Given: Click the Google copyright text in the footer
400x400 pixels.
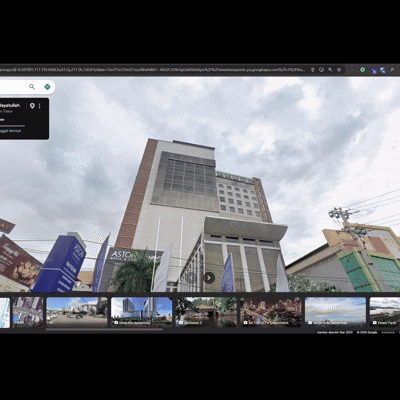Looking at the screenshot, I should point(367,332).
